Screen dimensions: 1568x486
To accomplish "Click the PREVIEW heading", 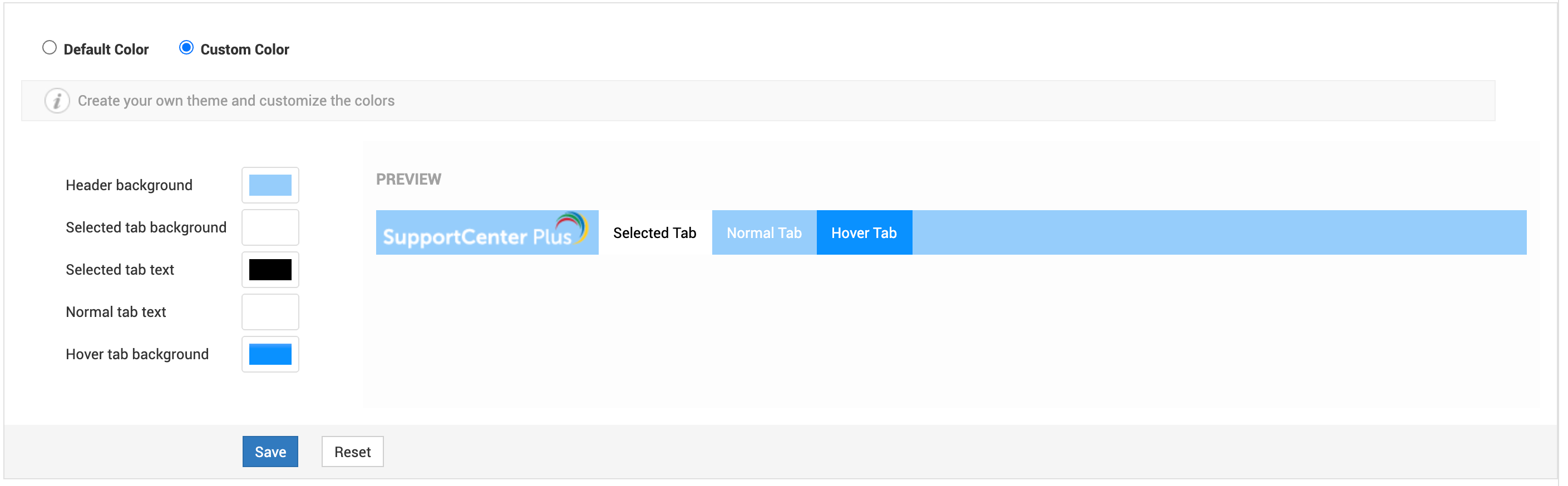I will click(x=408, y=180).
